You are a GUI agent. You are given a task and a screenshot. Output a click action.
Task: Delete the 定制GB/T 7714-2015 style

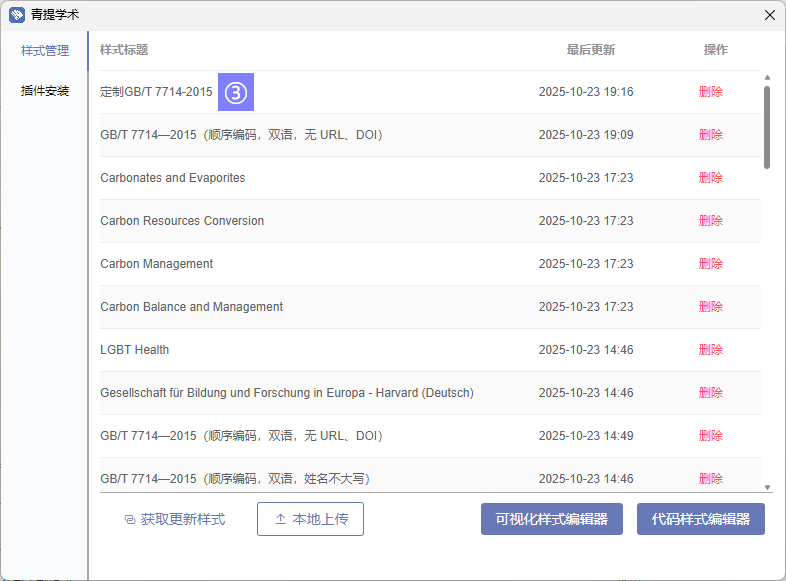pyautogui.click(x=710, y=92)
